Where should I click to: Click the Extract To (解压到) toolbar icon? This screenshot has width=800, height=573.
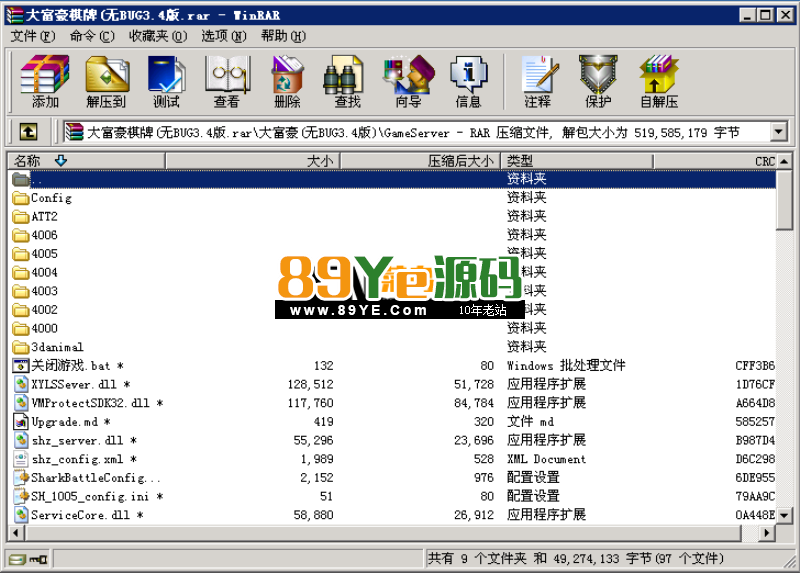106,82
